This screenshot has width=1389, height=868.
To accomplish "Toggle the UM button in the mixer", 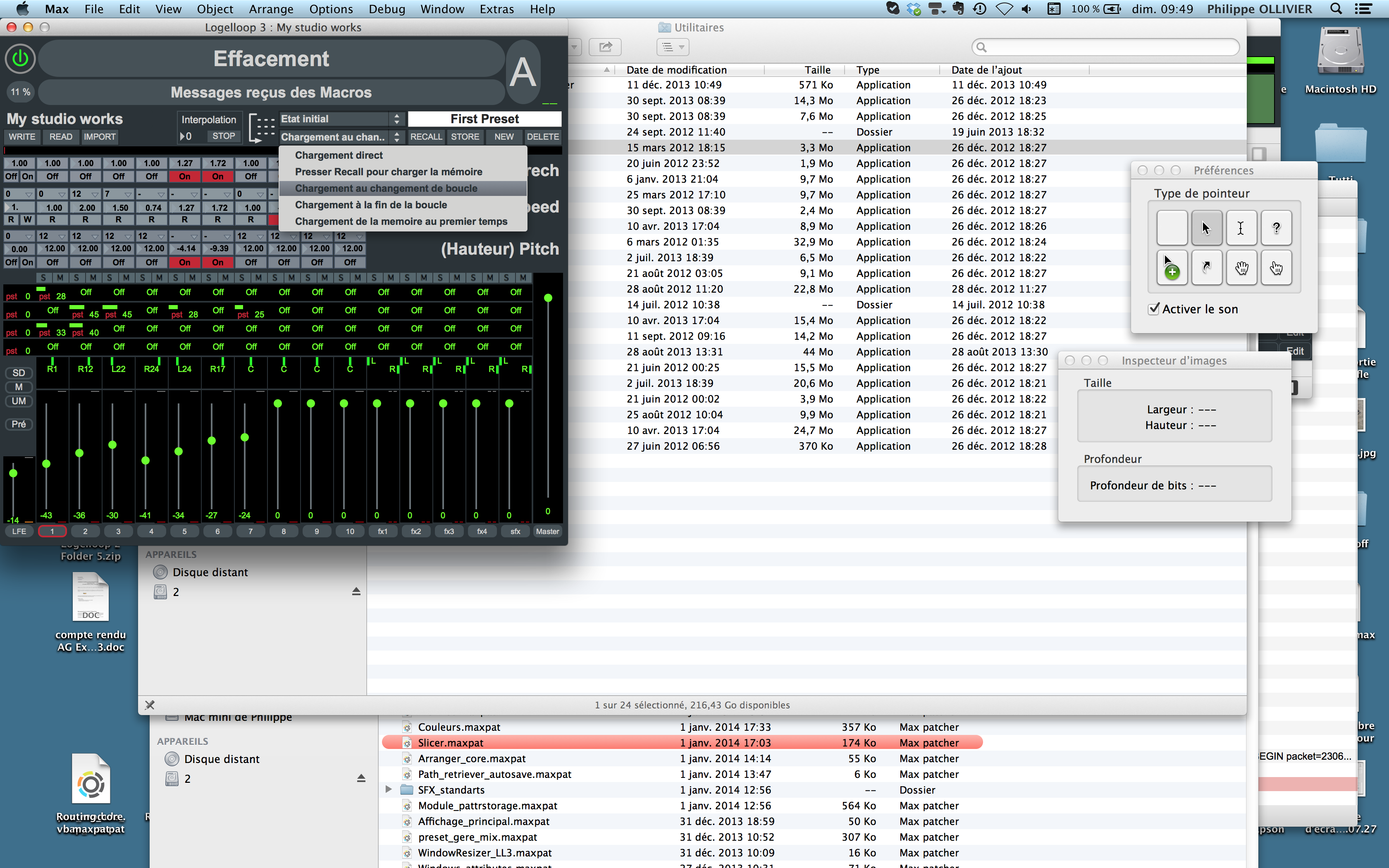I will (x=19, y=401).
